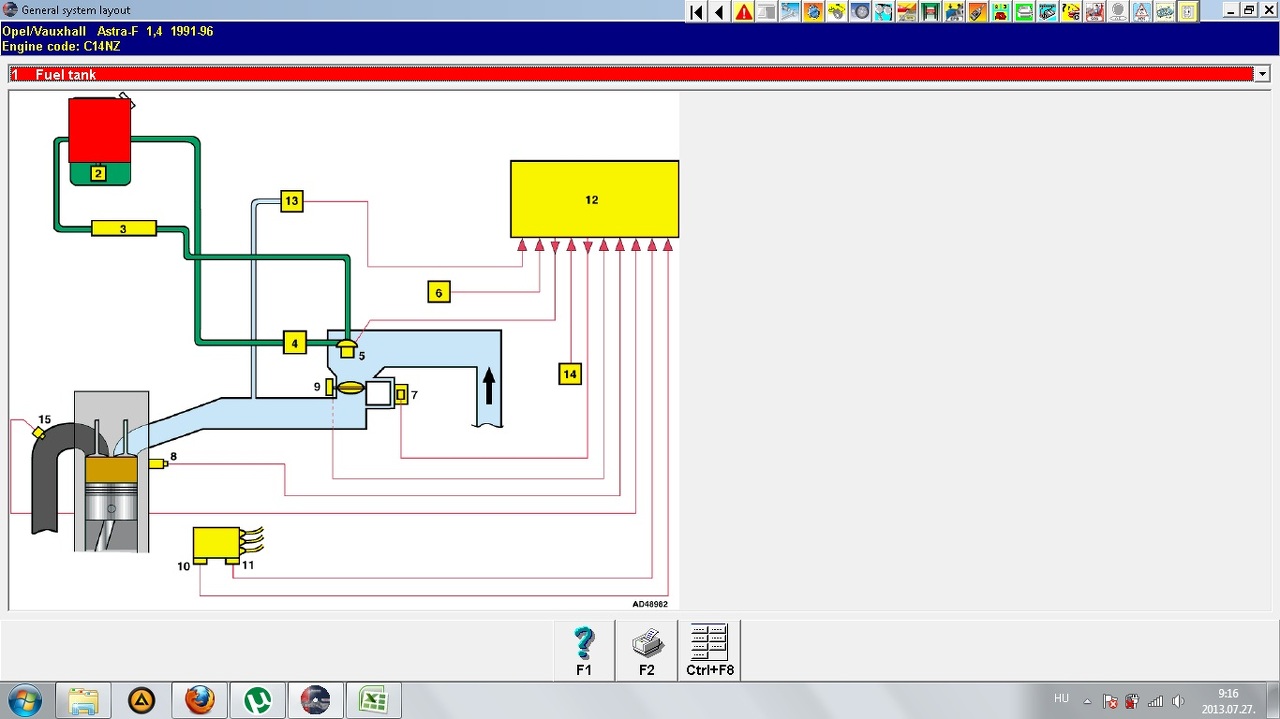
Task: Click component 7 sensor on throttle body
Action: pos(401,395)
